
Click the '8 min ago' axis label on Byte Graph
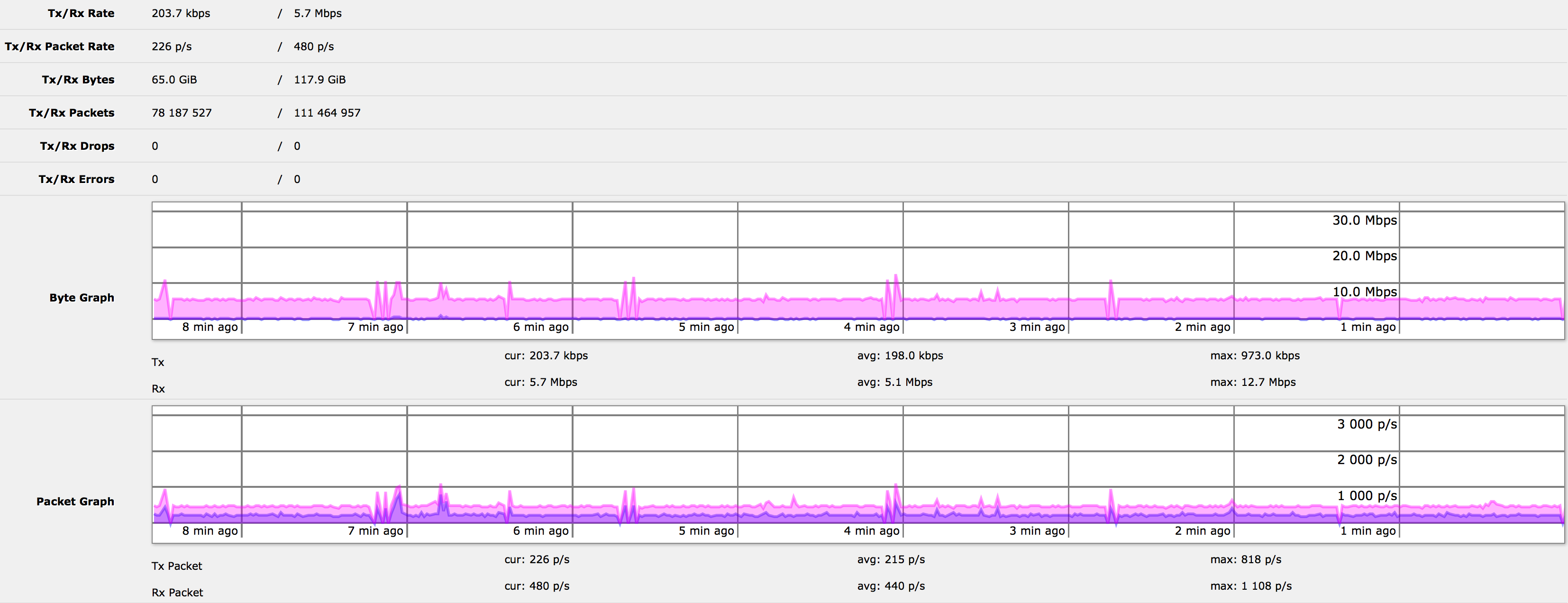(210, 327)
